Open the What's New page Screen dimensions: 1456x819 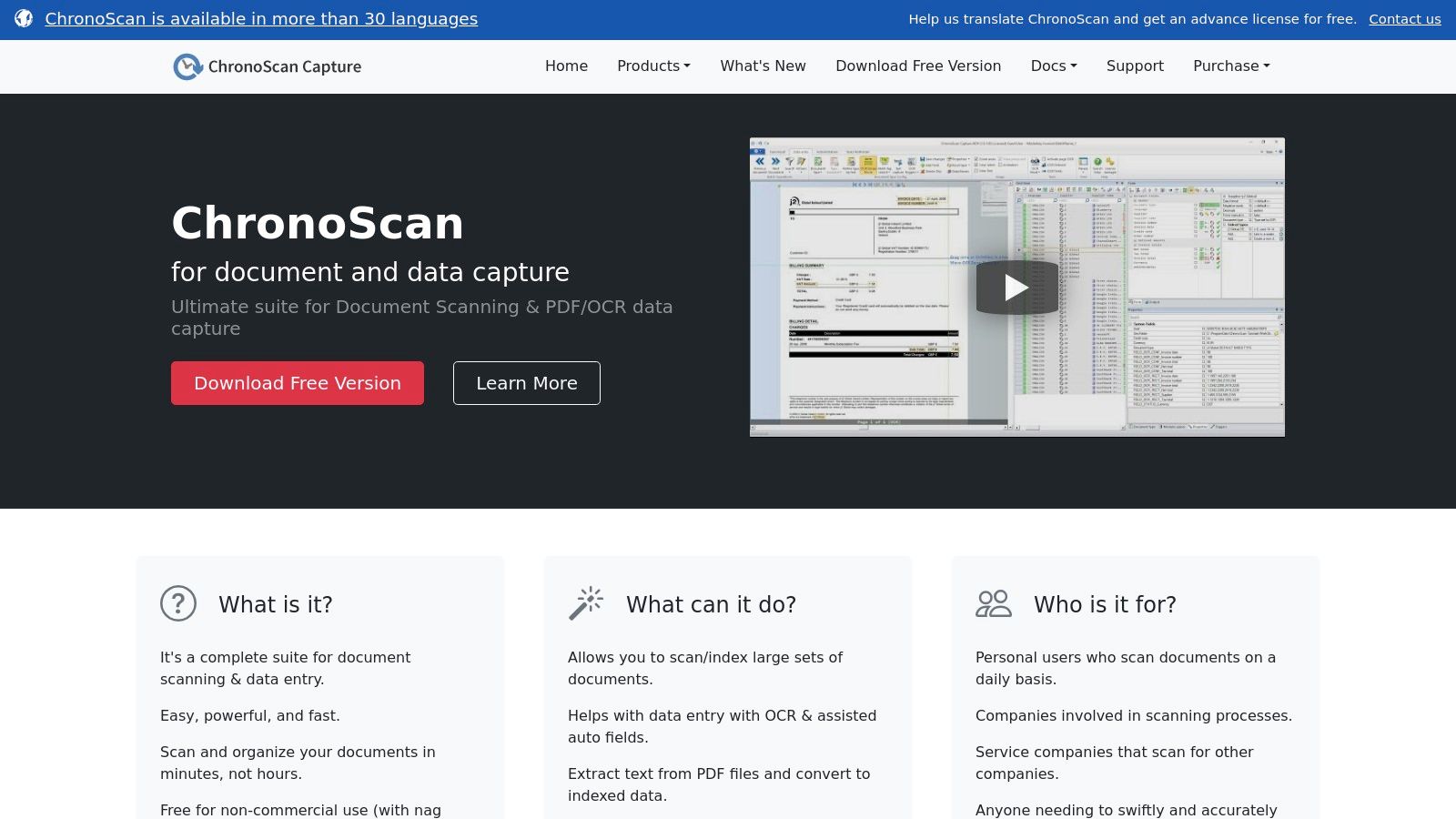click(763, 66)
